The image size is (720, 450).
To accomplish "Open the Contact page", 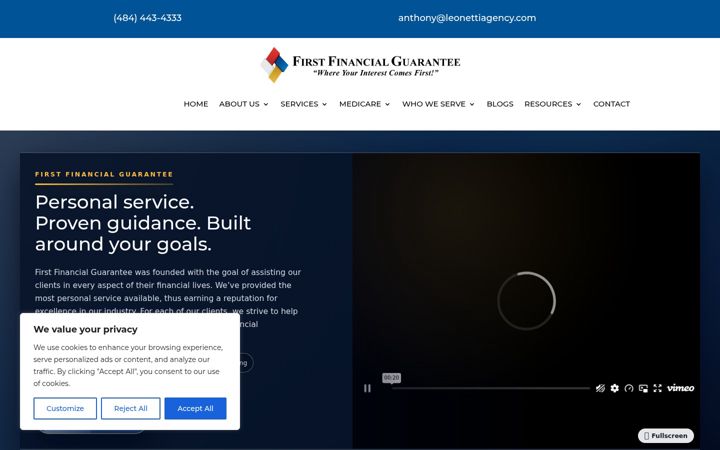I will [x=612, y=104].
